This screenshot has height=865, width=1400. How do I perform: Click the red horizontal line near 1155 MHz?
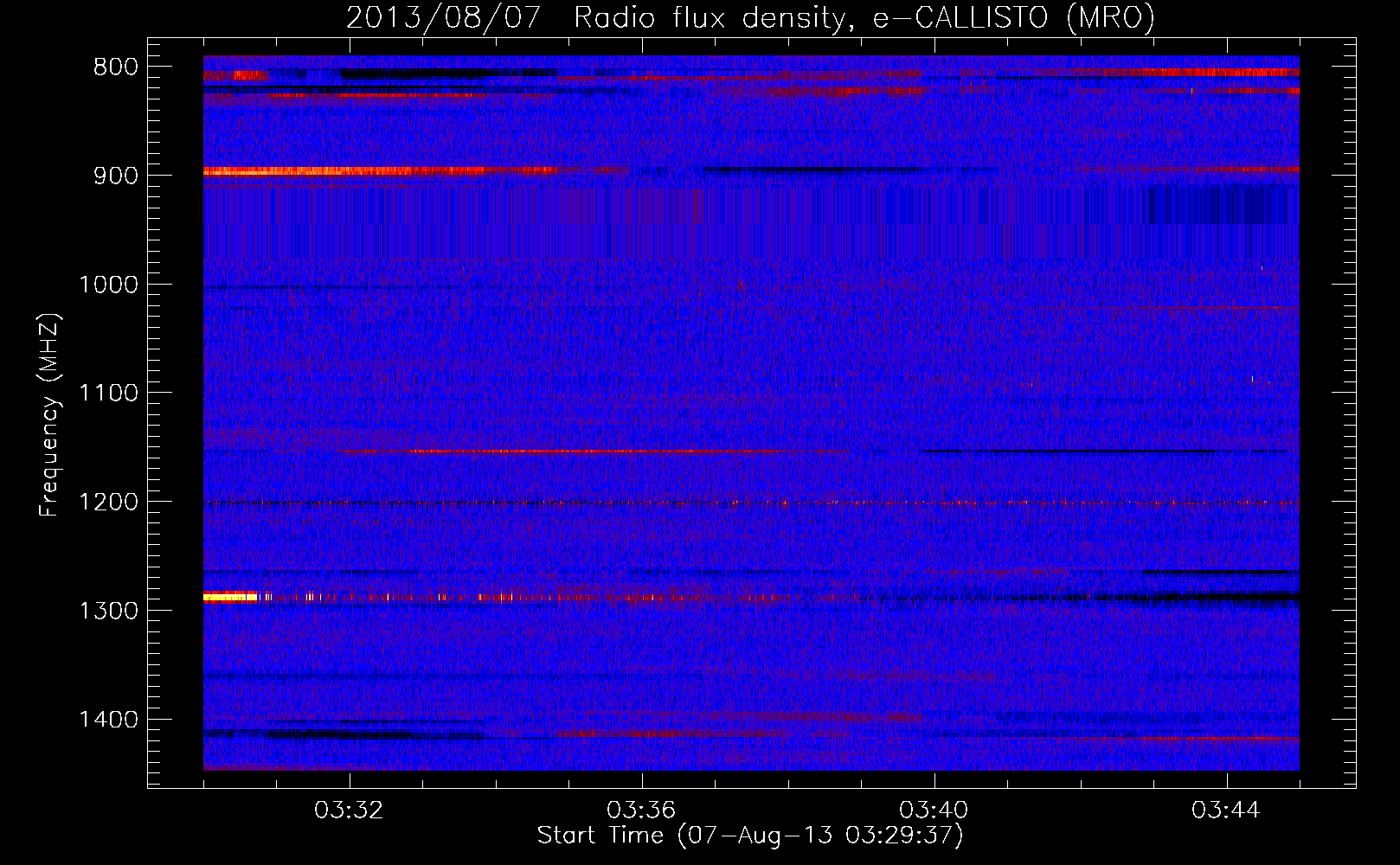point(593,452)
